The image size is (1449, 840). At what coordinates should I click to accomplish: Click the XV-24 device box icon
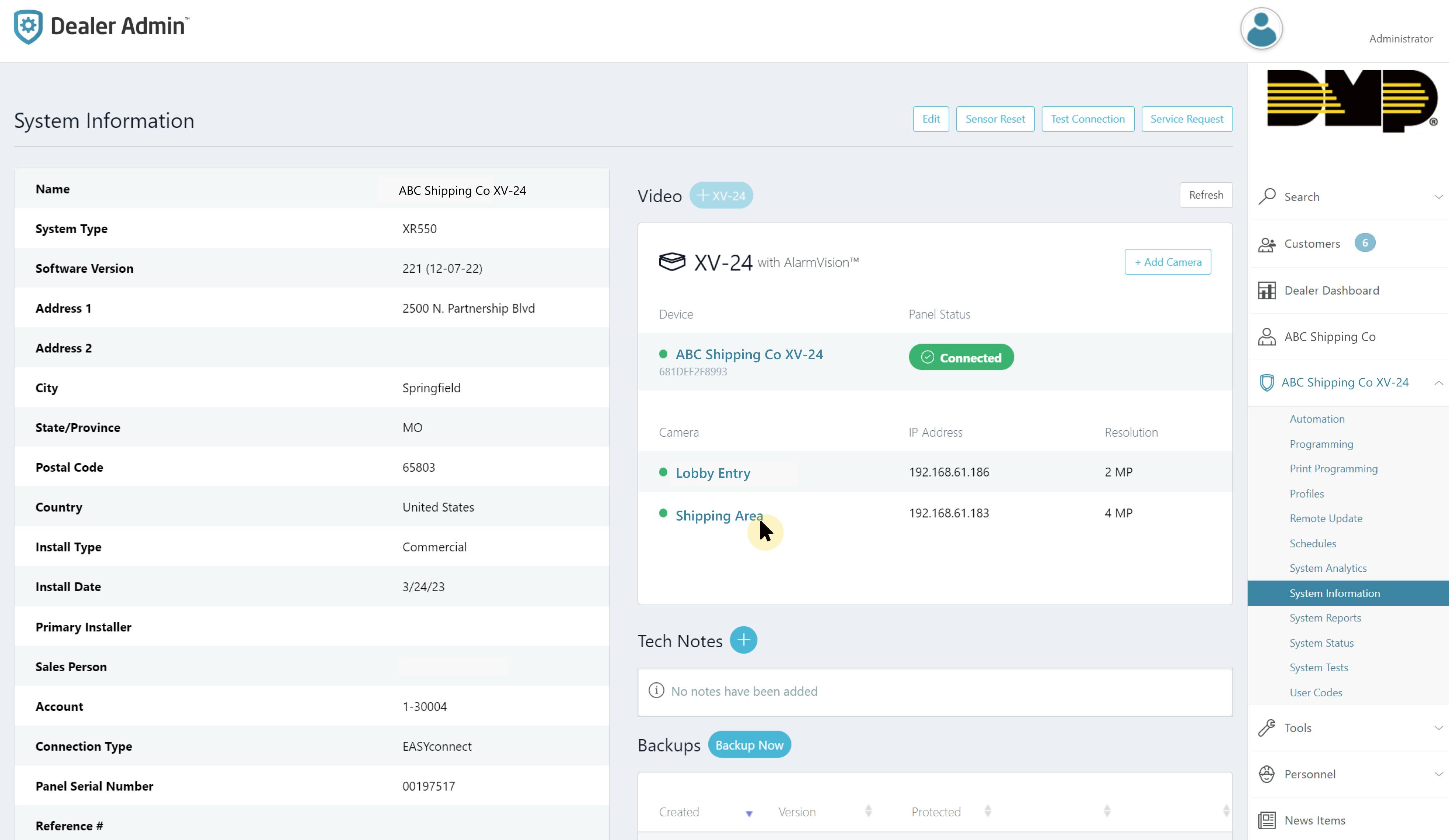[671, 262]
